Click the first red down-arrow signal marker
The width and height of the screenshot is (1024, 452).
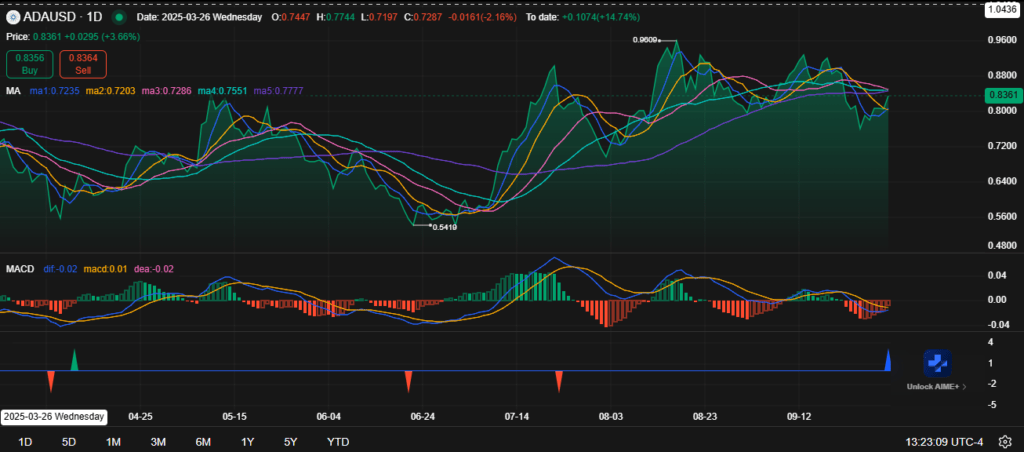point(51,381)
